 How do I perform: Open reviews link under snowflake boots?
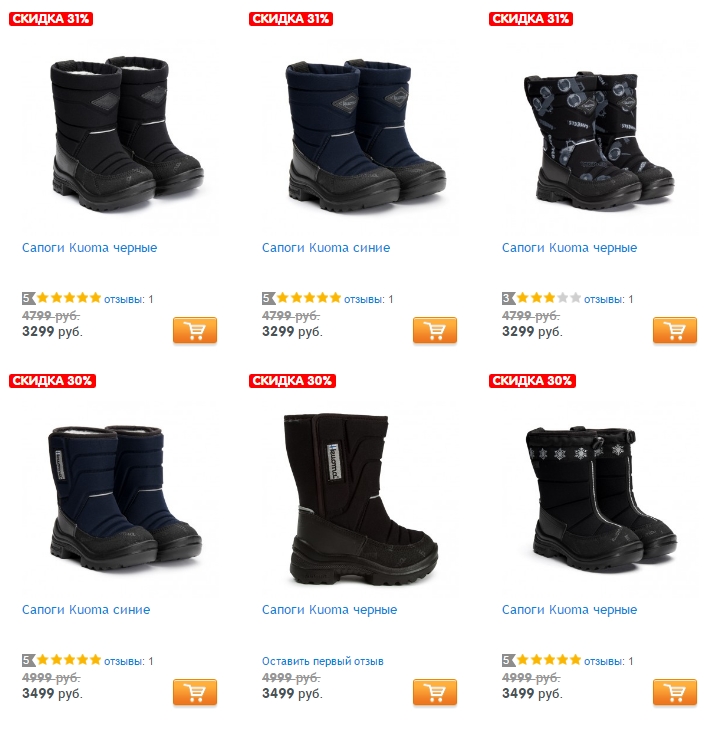[608, 661]
